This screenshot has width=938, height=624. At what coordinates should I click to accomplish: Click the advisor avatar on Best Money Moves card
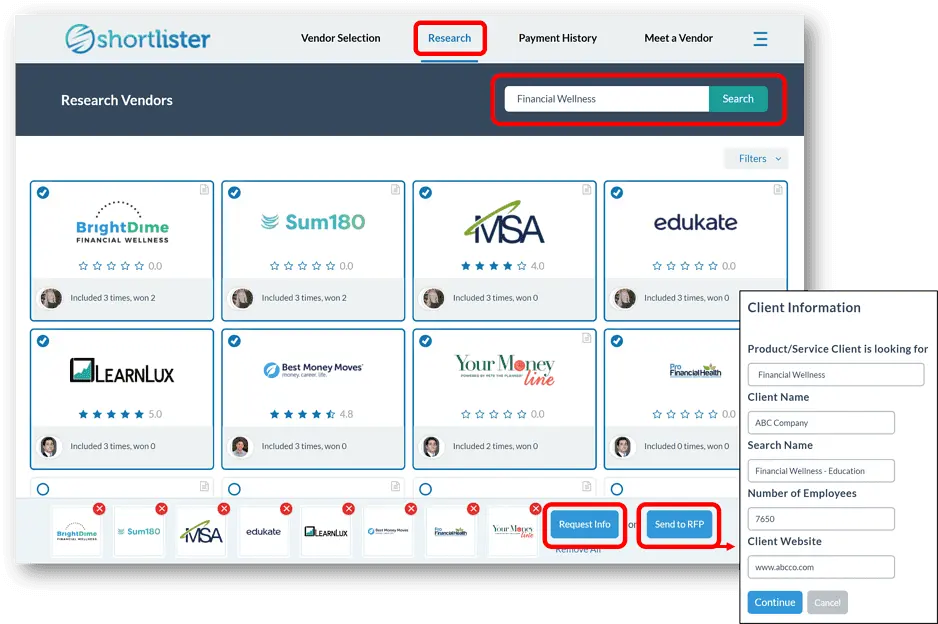(240, 446)
